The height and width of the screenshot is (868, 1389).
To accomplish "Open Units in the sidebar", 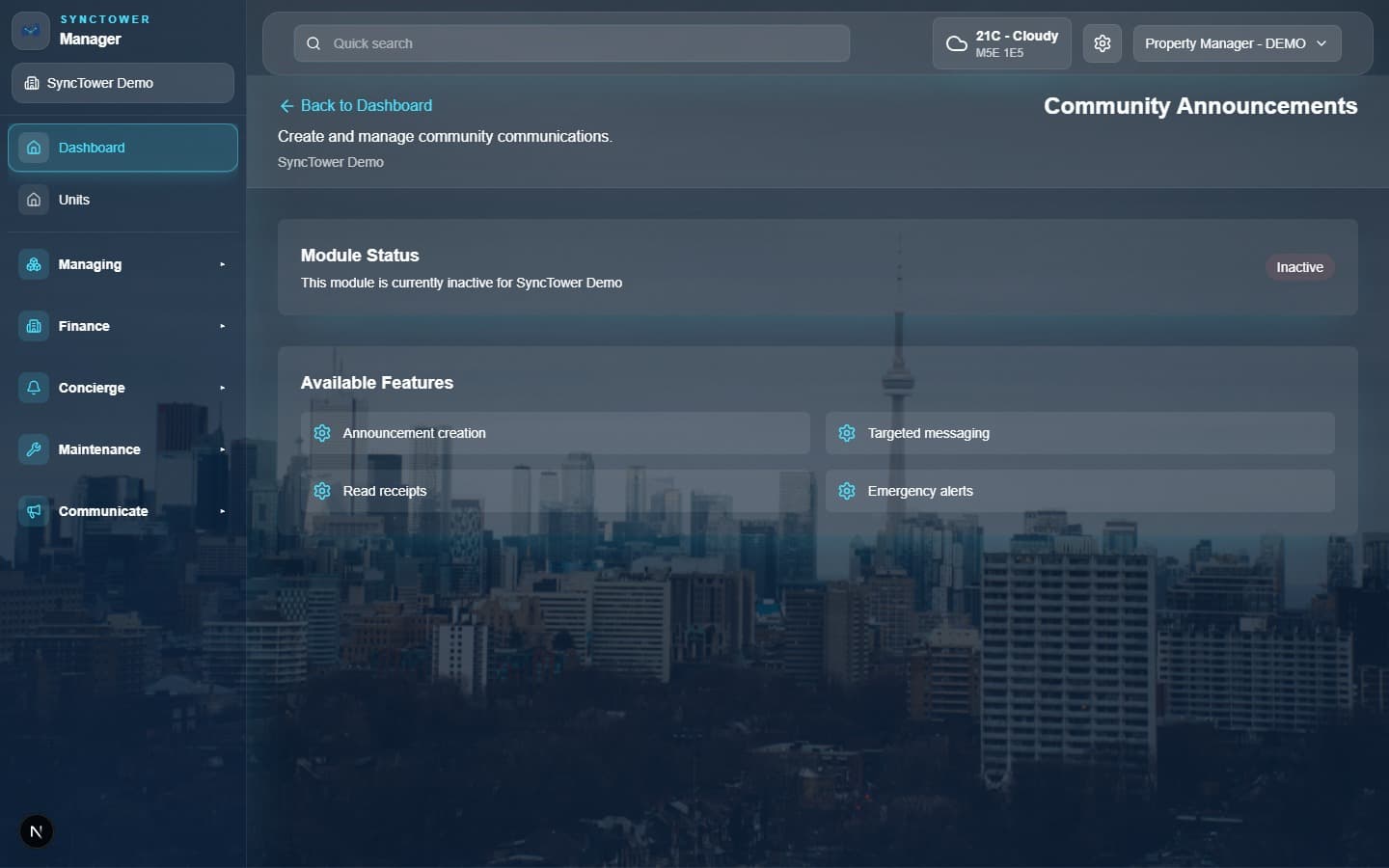I will click(x=123, y=200).
